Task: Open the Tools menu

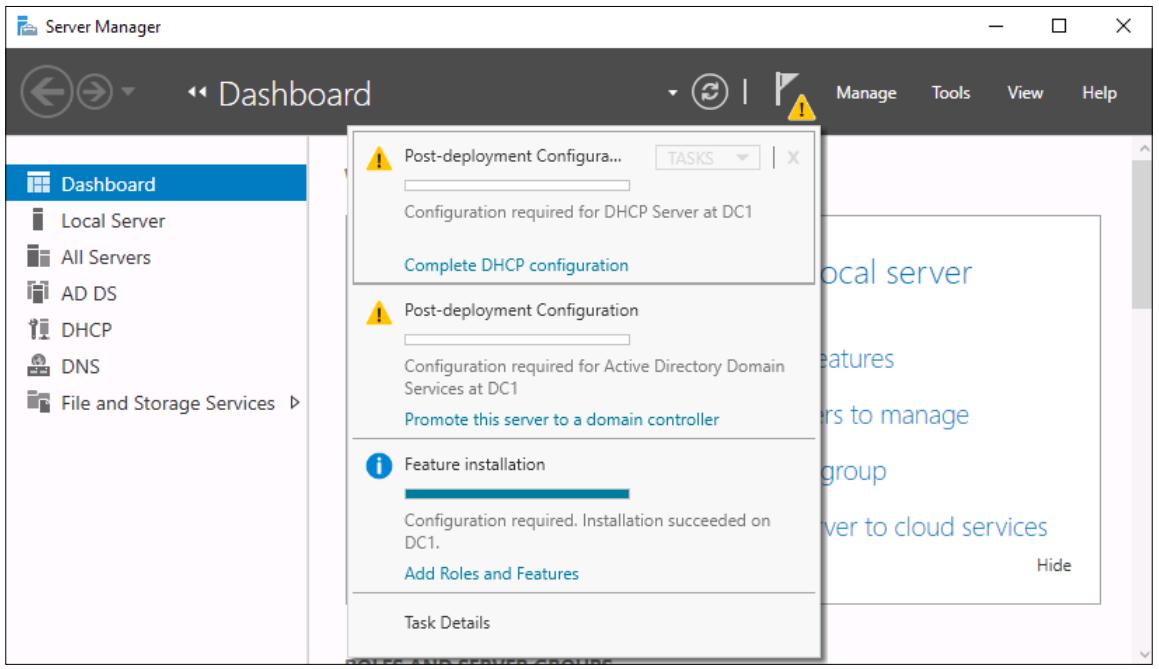Action: (951, 93)
